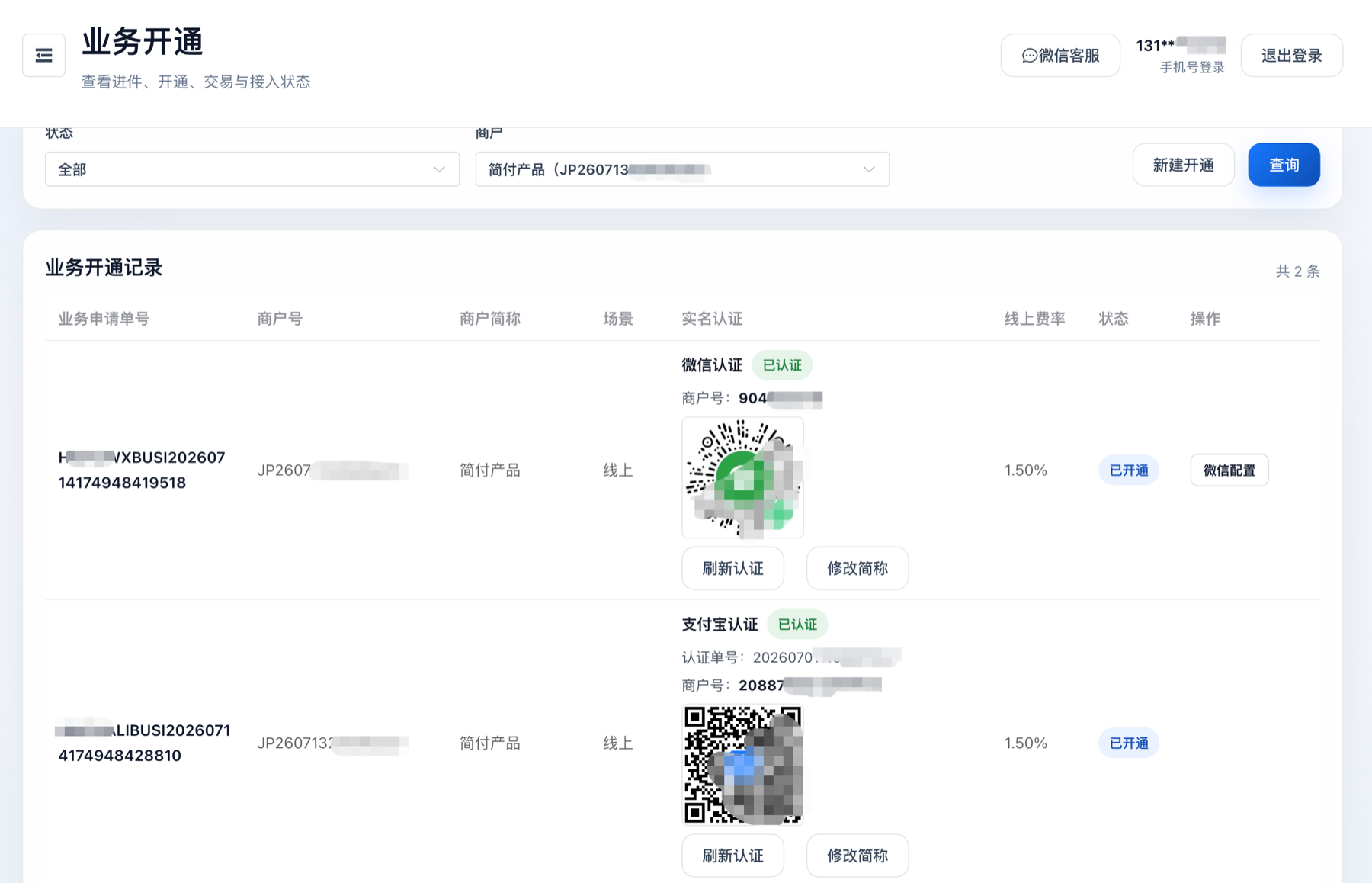Click the 共 2 条 record count
1372x883 pixels.
pos(1297,271)
